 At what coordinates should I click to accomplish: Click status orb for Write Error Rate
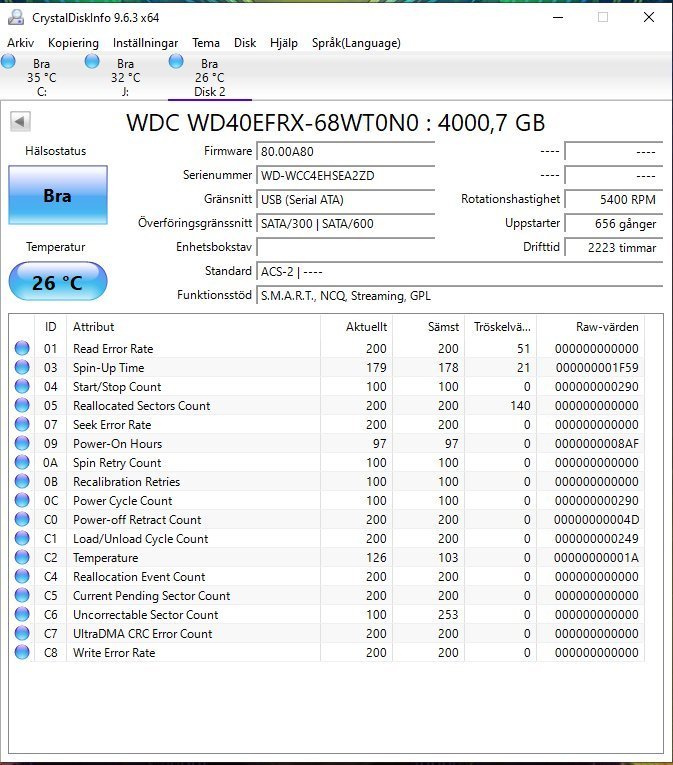pyautogui.click(x=22, y=653)
